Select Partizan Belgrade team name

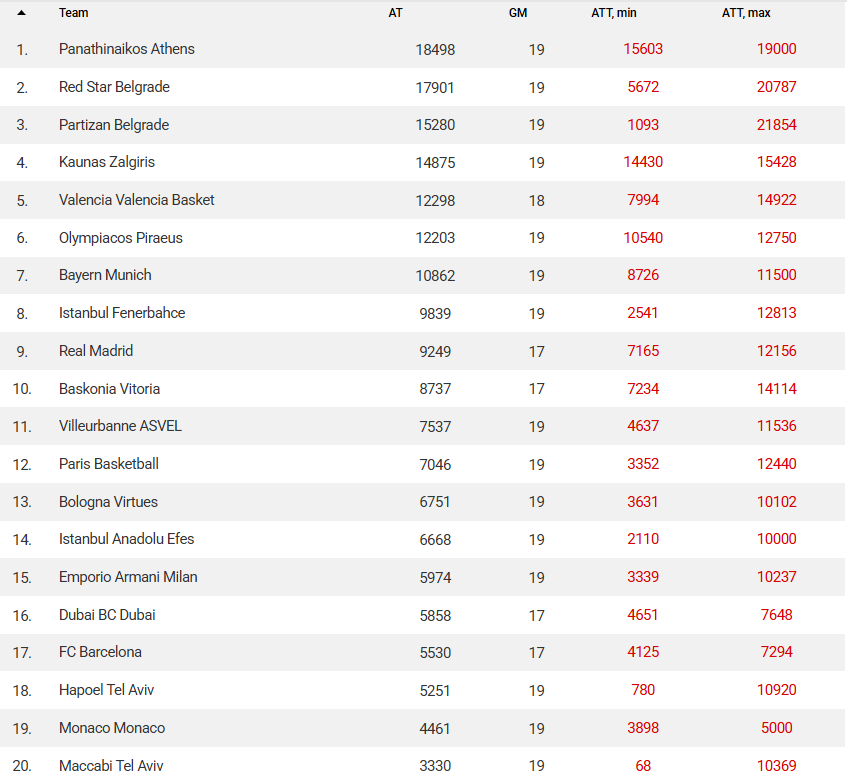(114, 125)
